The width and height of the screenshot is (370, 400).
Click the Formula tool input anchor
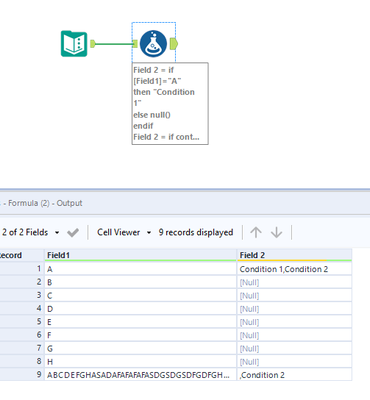click(135, 44)
